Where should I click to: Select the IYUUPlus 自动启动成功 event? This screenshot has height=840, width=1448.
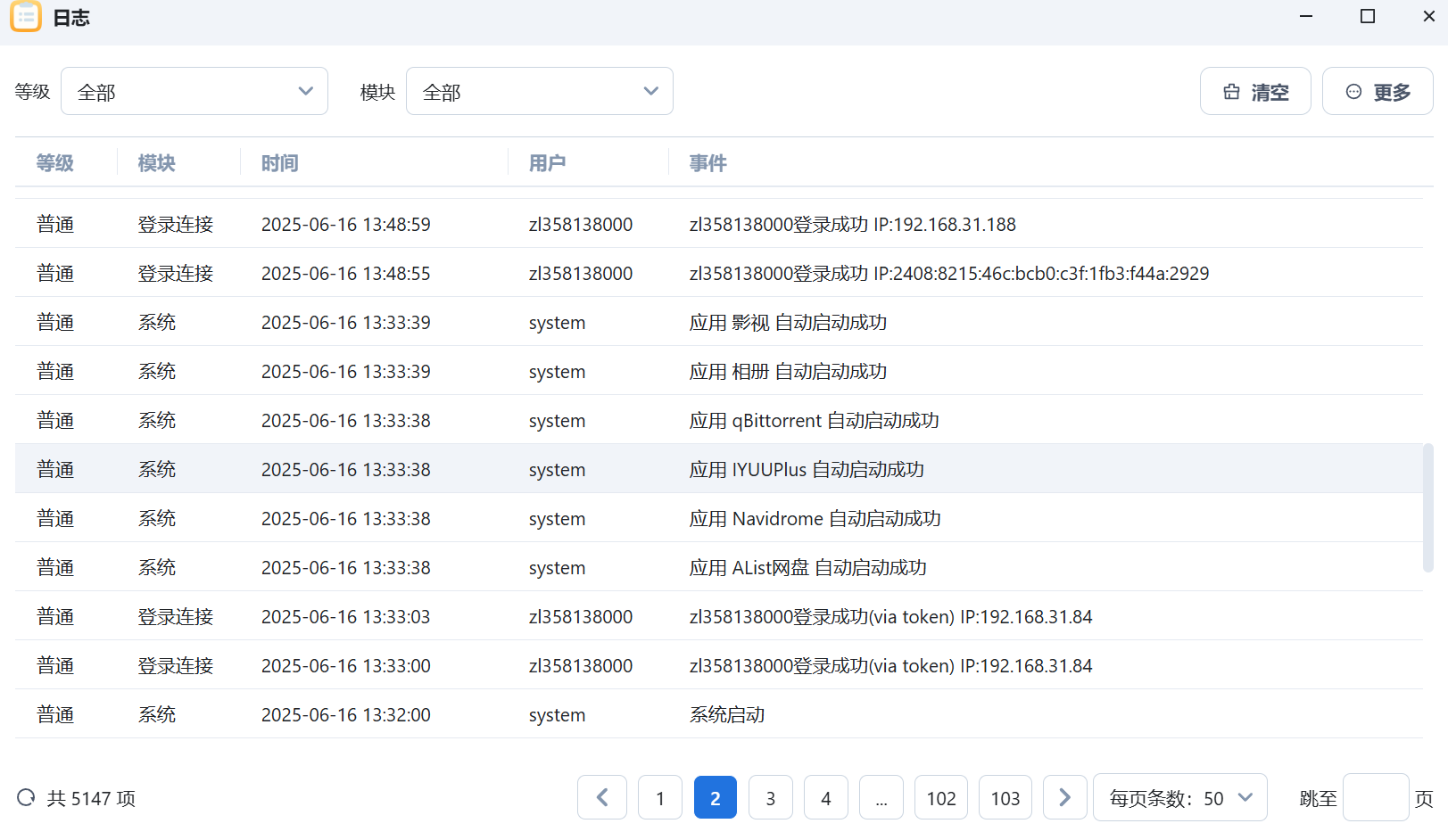point(719,469)
